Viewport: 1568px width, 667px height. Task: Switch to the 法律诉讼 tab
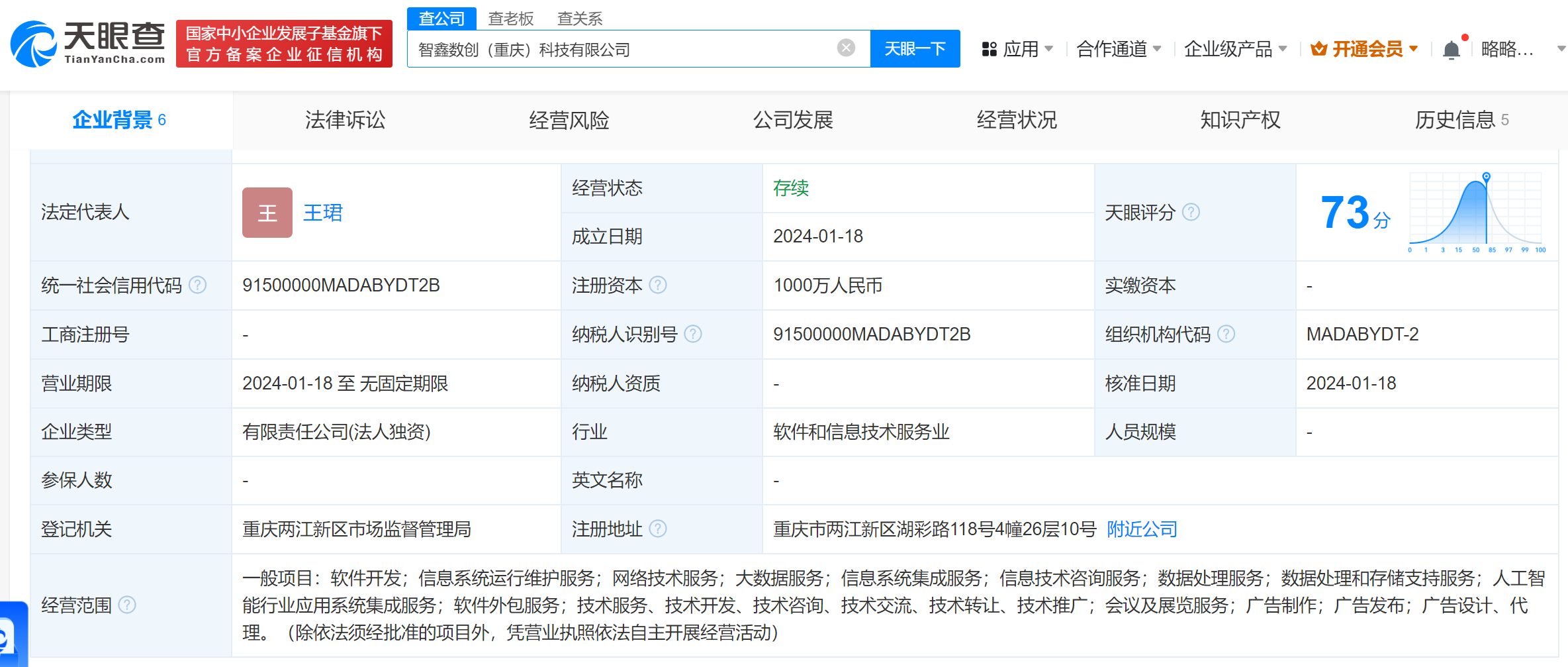click(x=345, y=120)
